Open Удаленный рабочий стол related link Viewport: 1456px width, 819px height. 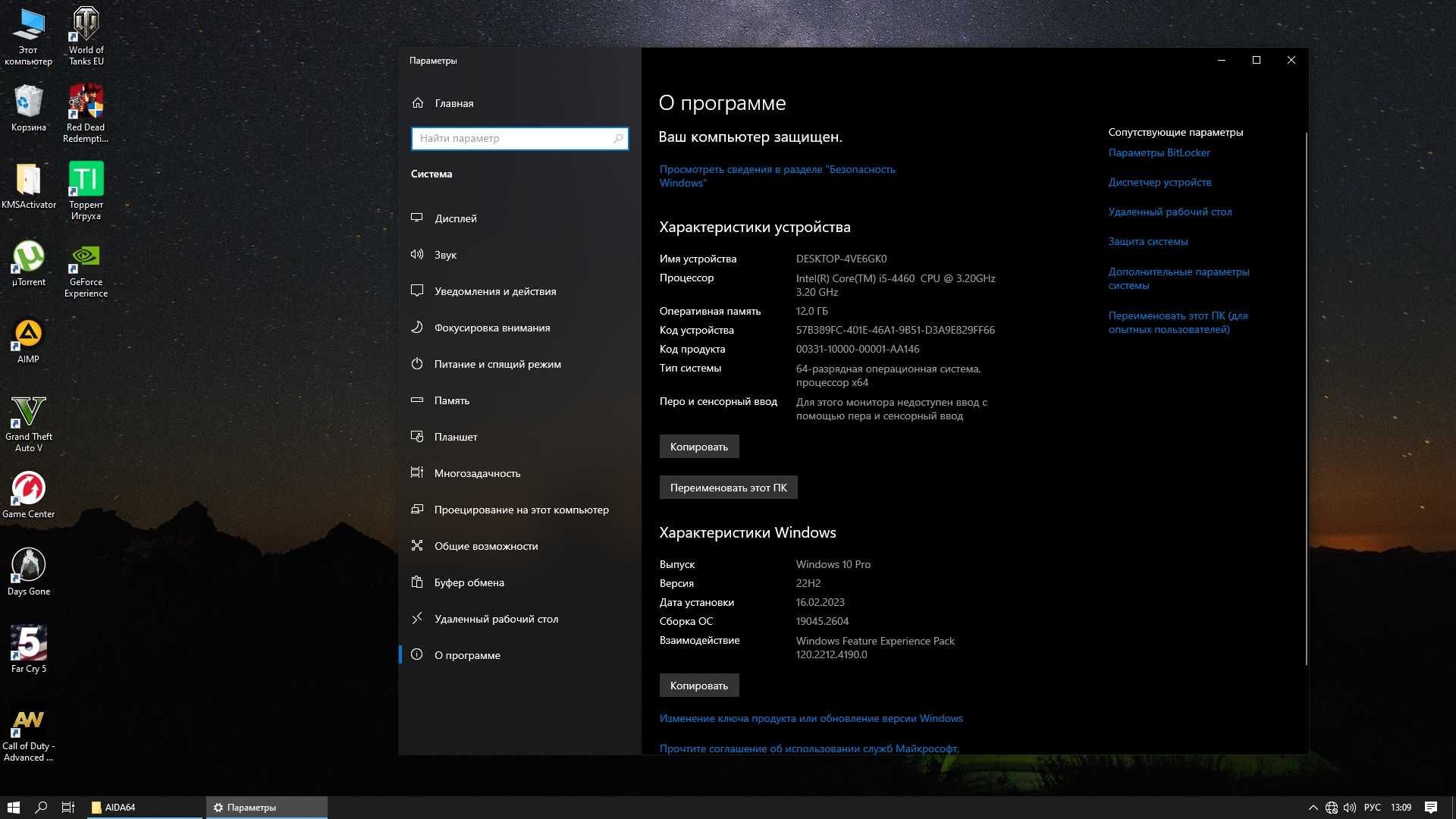pyautogui.click(x=1169, y=212)
